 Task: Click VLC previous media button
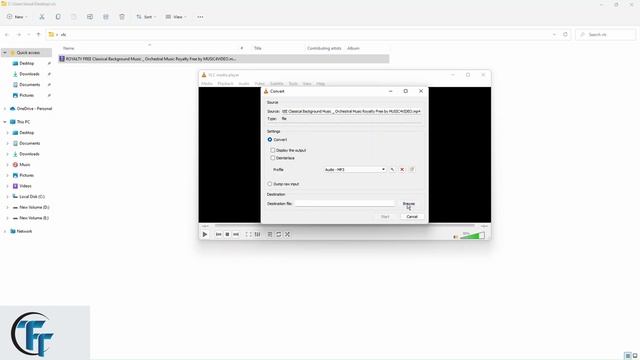[x=218, y=234]
